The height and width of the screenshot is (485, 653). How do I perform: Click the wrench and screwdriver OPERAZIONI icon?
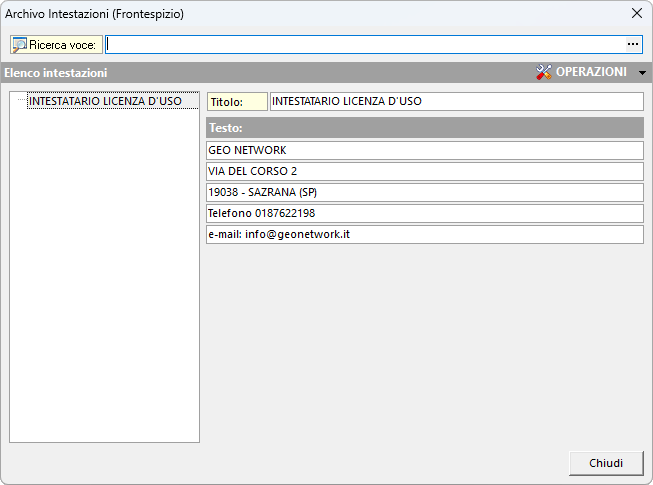544,73
